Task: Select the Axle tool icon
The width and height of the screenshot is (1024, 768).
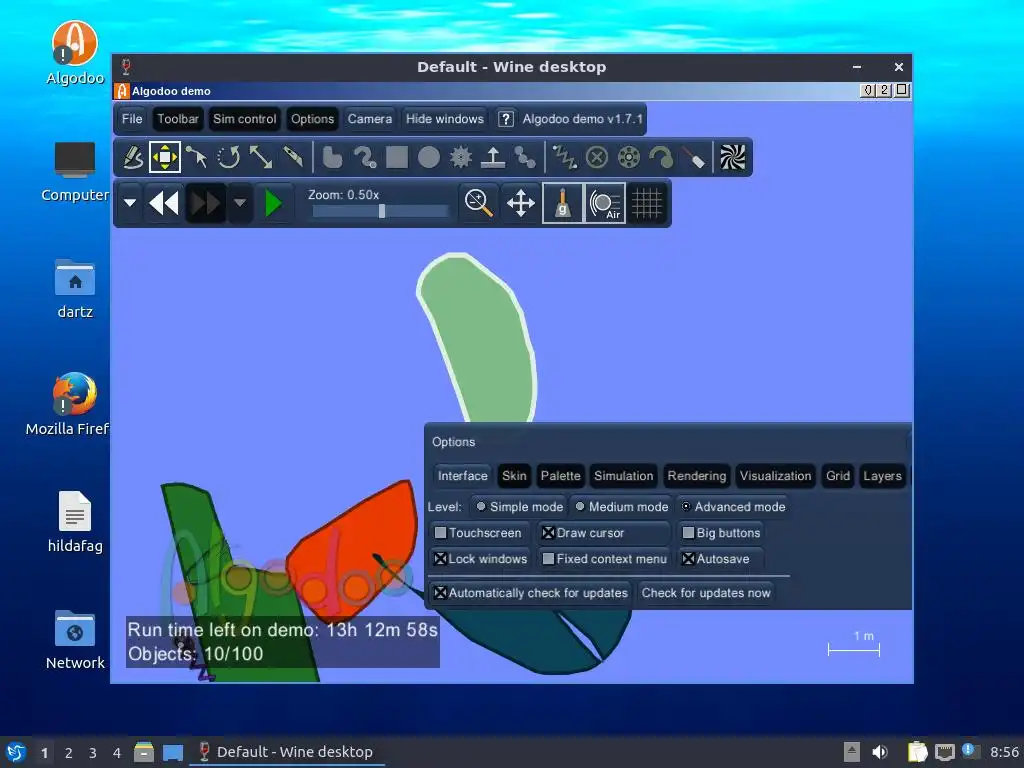Action: [628, 157]
